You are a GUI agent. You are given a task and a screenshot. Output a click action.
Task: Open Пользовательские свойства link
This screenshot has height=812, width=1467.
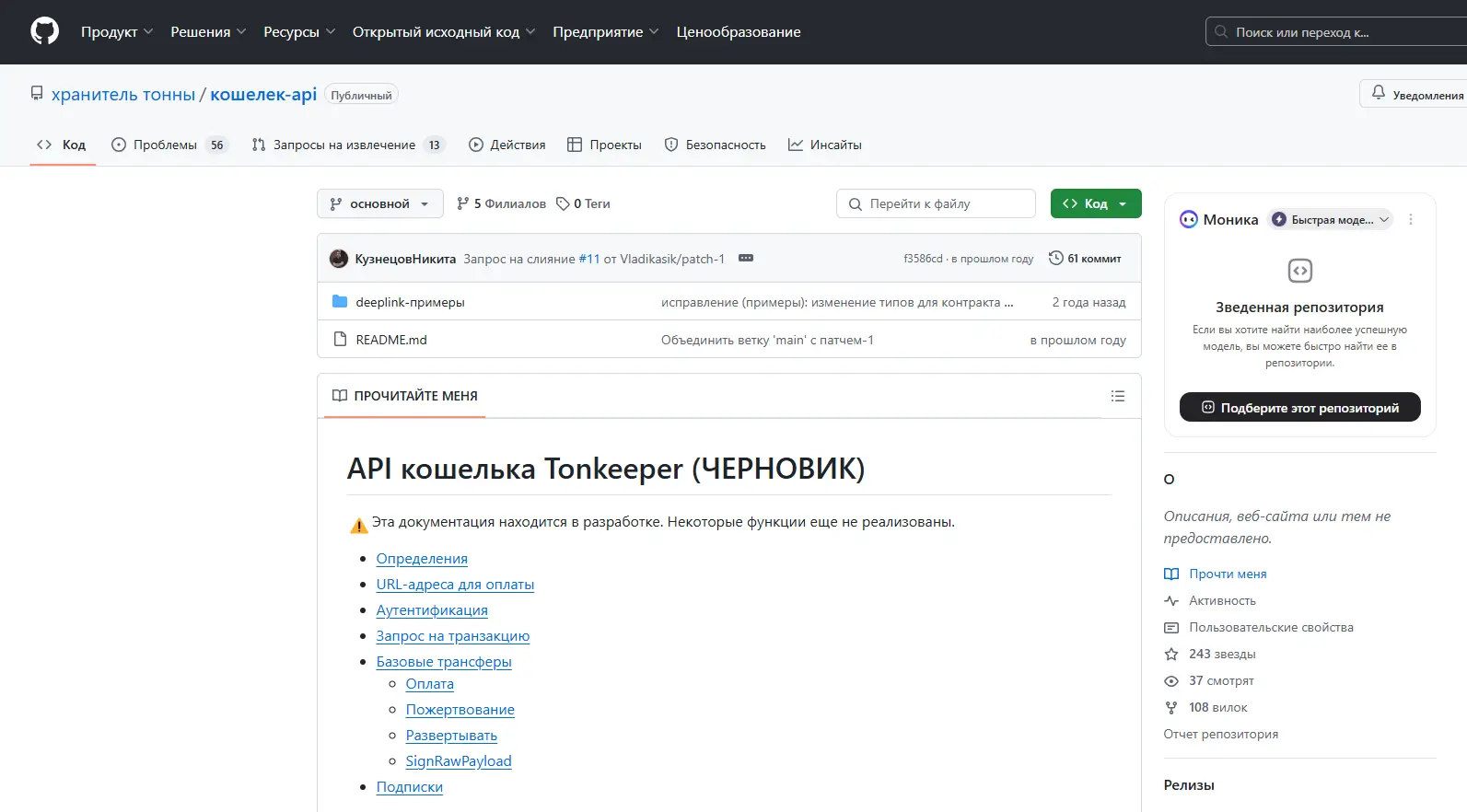pos(1259,627)
